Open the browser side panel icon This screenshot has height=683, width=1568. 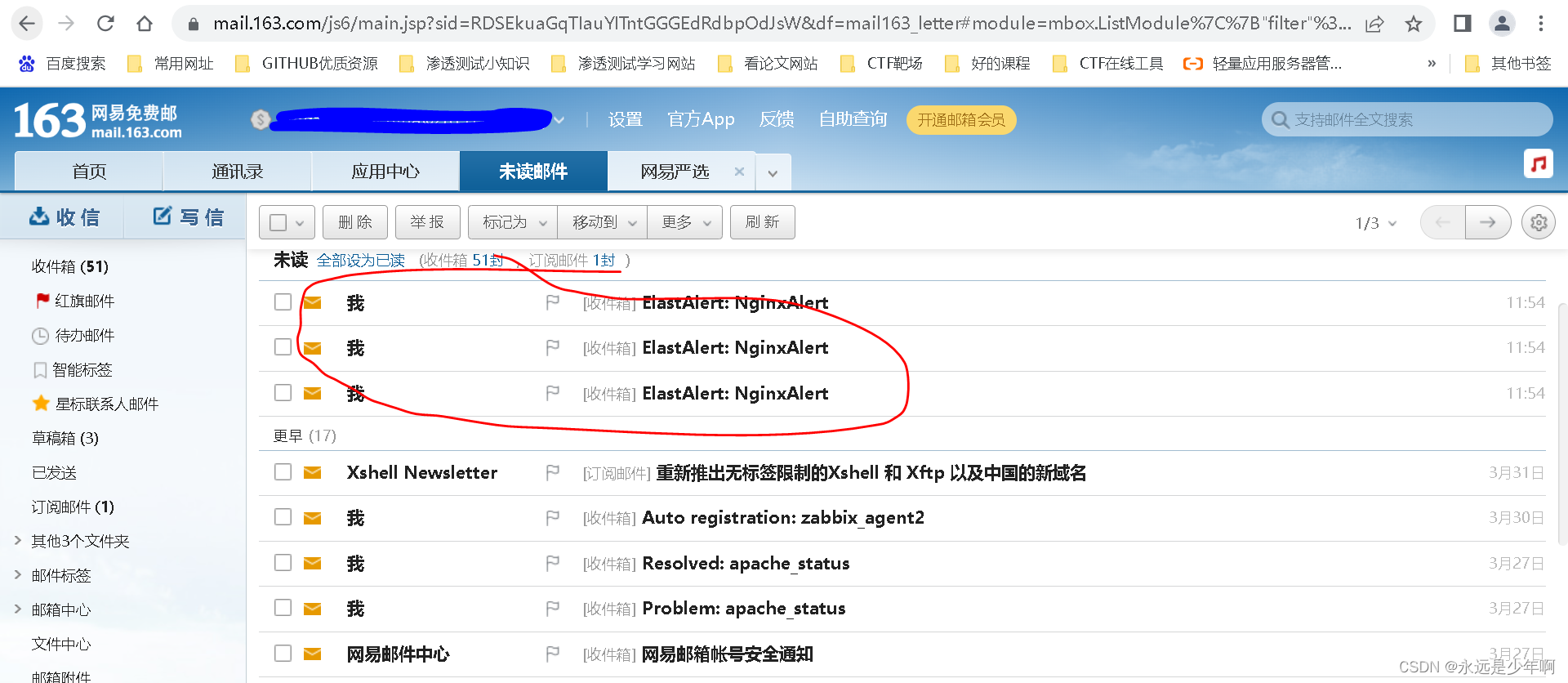pos(1463,24)
